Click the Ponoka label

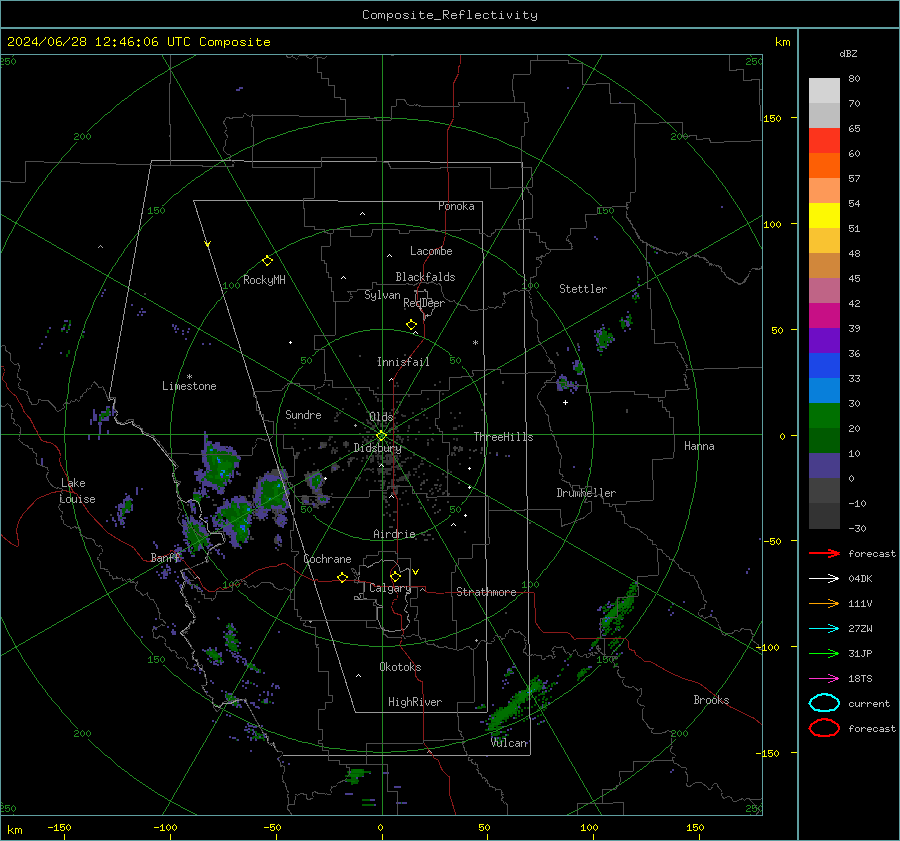pyautogui.click(x=456, y=206)
